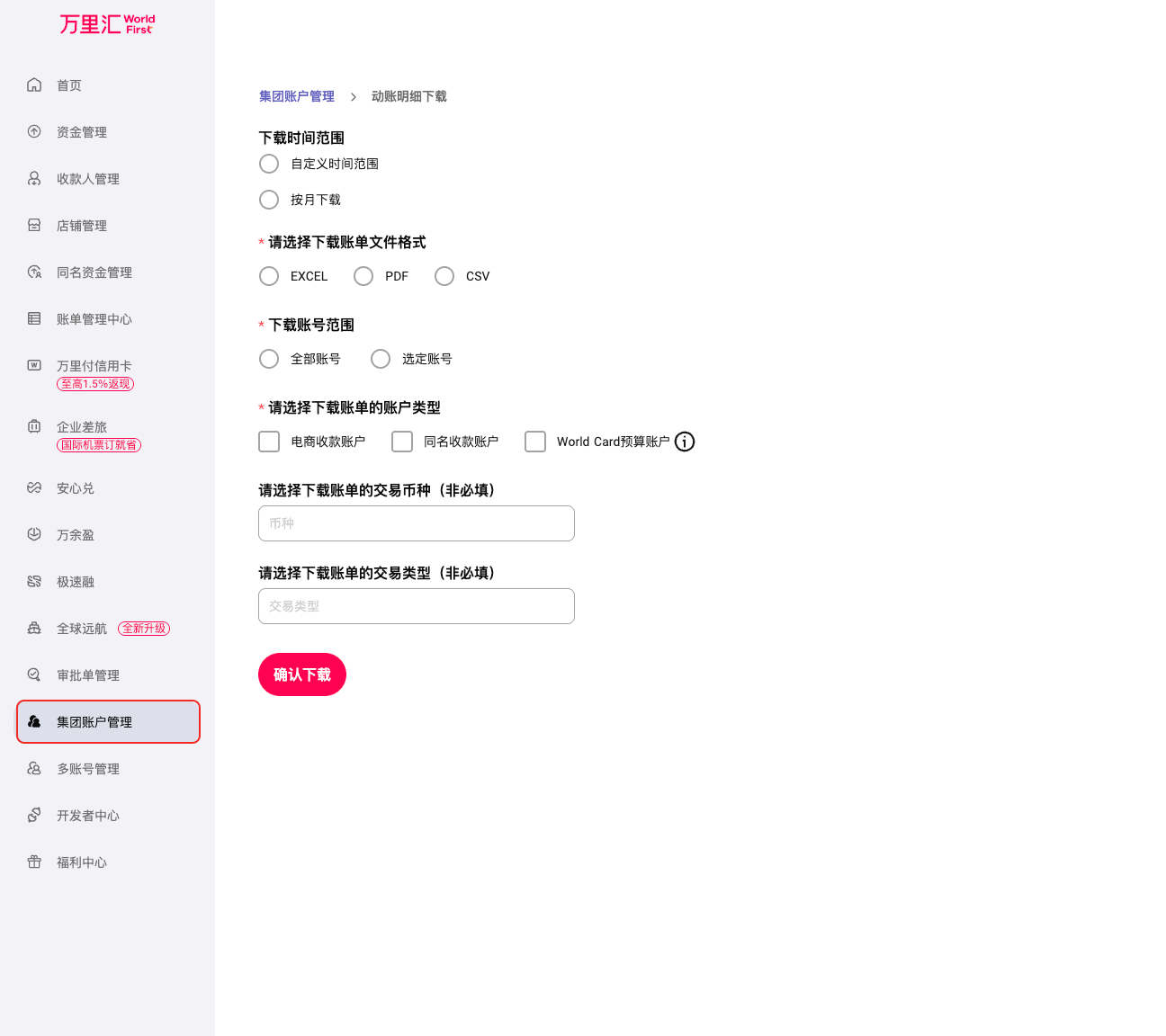Click the 店铺管理 shop icon
Viewport: 1166px width, 1036px height.
coord(34,225)
